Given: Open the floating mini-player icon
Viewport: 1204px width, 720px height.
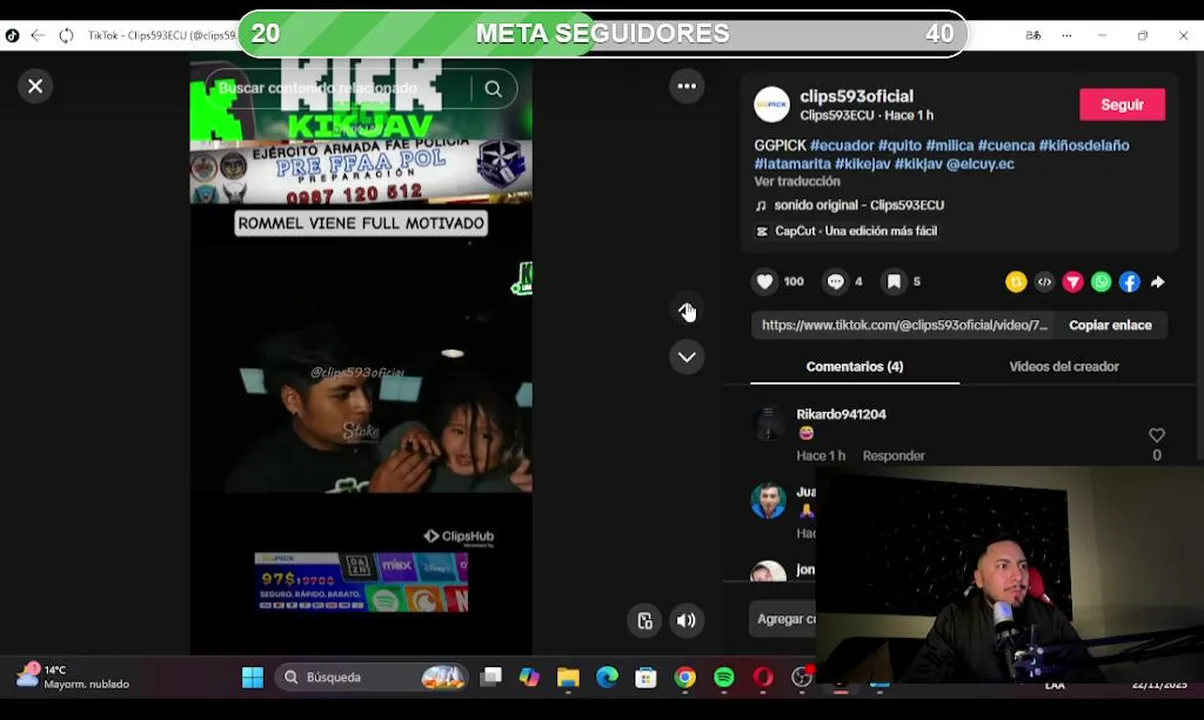Looking at the screenshot, I should [x=645, y=620].
